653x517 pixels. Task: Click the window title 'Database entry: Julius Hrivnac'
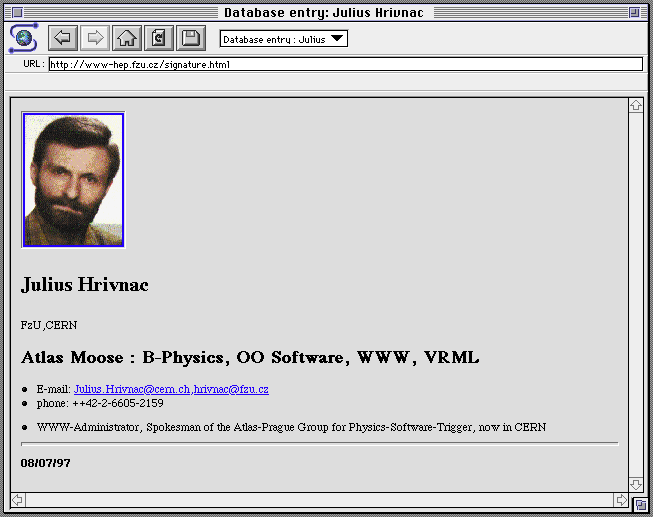click(324, 12)
